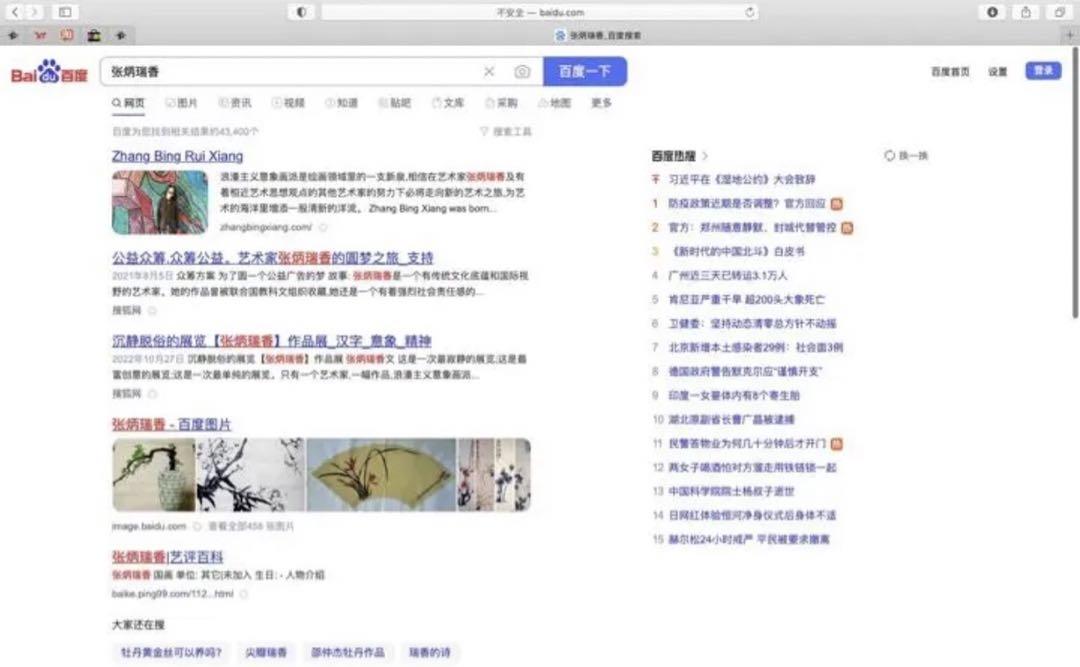Image resolution: width=1080 pixels, height=667 pixels.
Task: Open the 肯尼亚严重干旱 hot topic
Action: (x=746, y=300)
